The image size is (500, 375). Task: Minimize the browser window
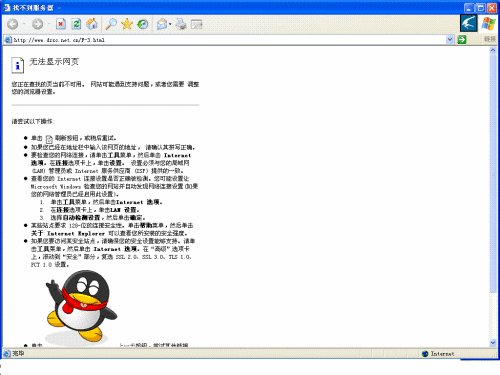469,7
